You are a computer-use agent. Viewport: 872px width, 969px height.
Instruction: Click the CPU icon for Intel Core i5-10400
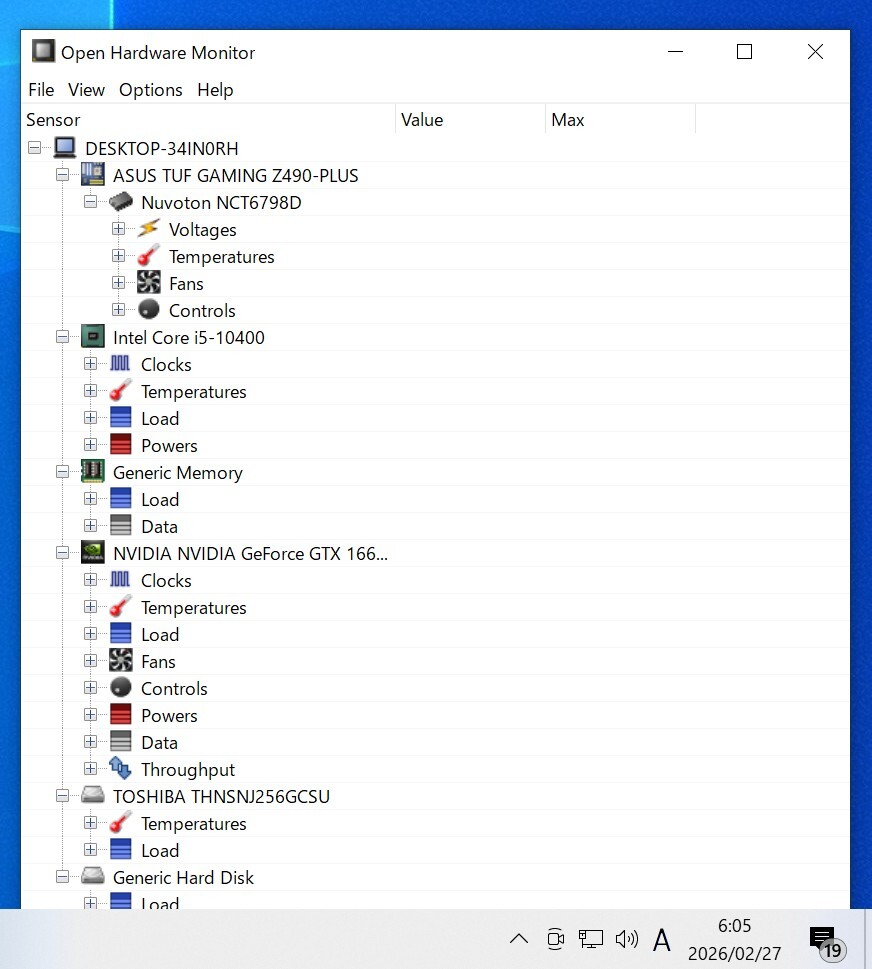click(93, 337)
